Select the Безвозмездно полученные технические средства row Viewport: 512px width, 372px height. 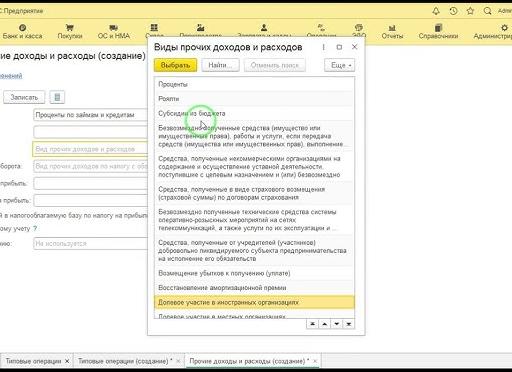254,220
